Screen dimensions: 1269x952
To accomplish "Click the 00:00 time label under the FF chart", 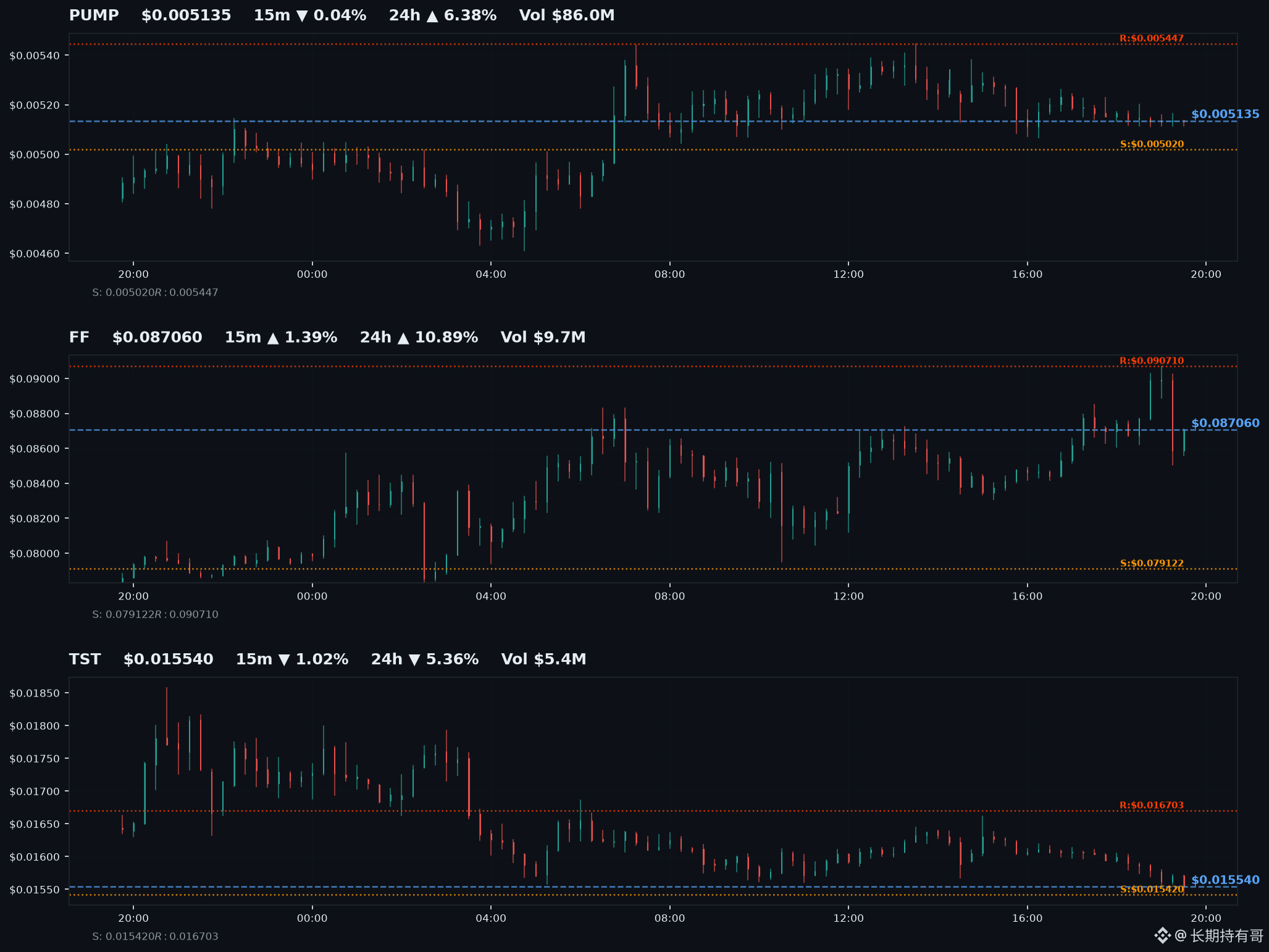I will (312, 596).
